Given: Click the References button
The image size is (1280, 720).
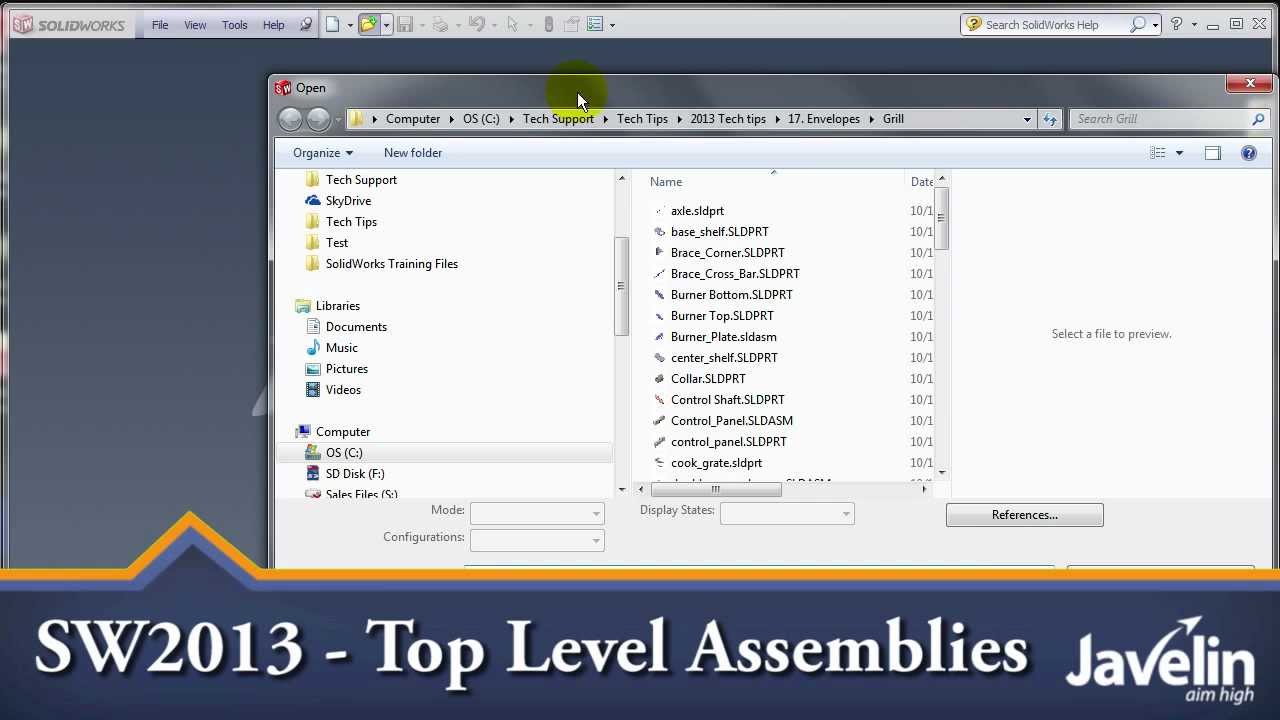Looking at the screenshot, I should pyautogui.click(x=1024, y=514).
